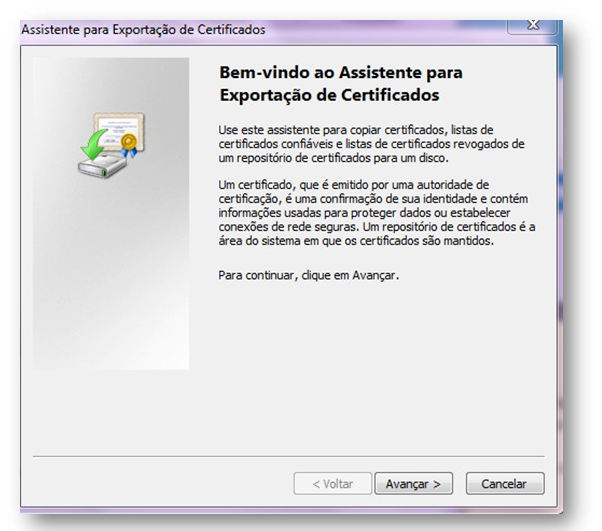Click the horizontal separator line above the buttons
This screenshot has width=602, height=531.
point(288,457)
